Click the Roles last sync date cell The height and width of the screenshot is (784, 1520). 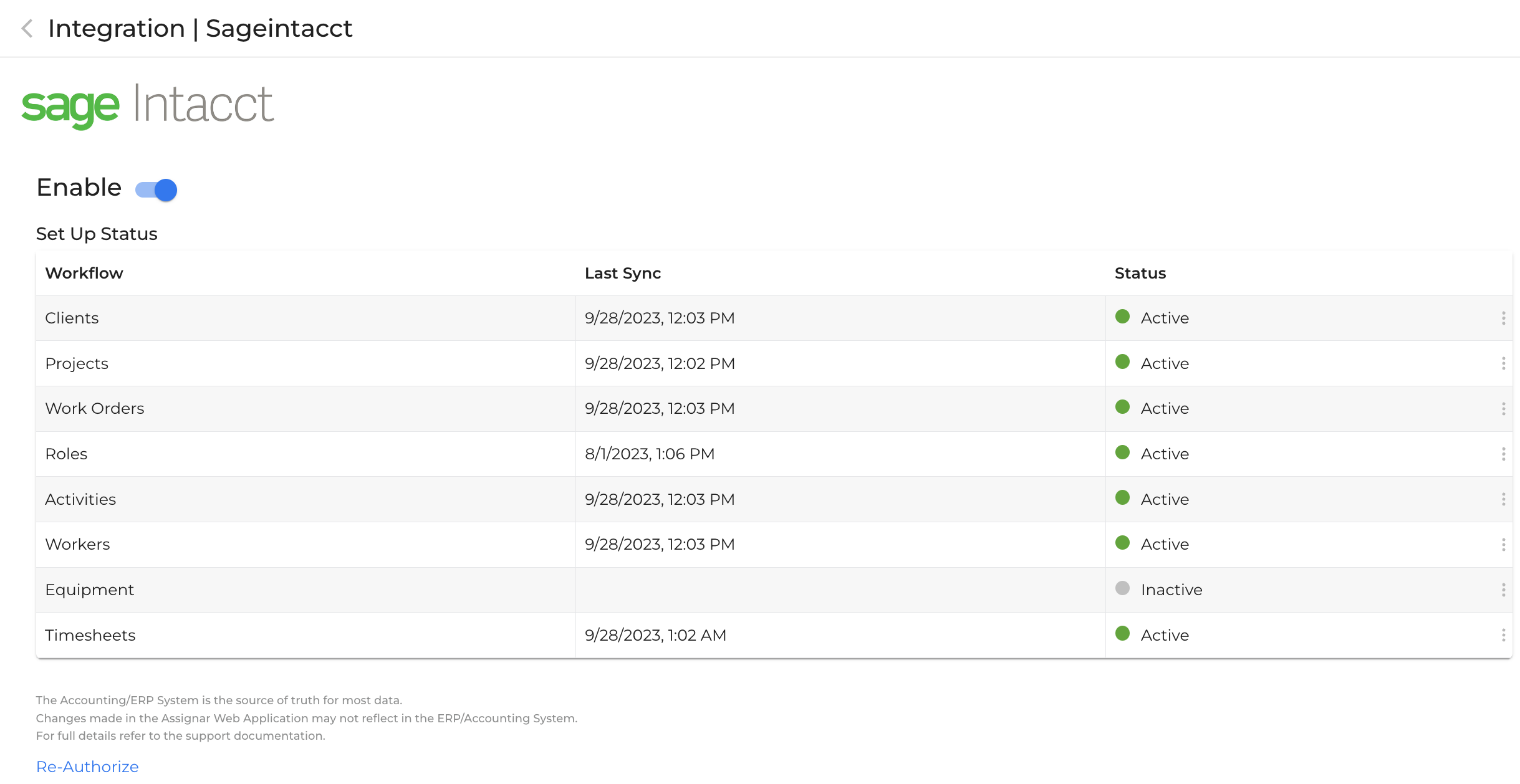[x=649, y=454]
